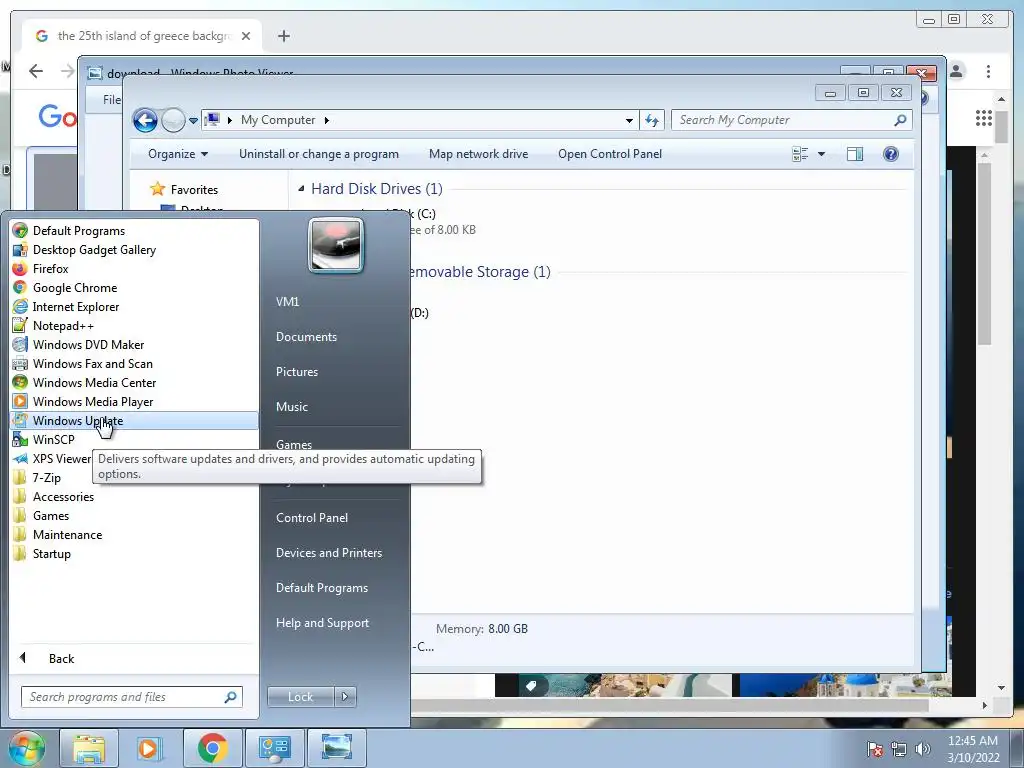Image resolution: width=1024 pixels, height=768 pixels.
Task: Open the Chrome three-dot menu
Action: (x=988, y=71)
